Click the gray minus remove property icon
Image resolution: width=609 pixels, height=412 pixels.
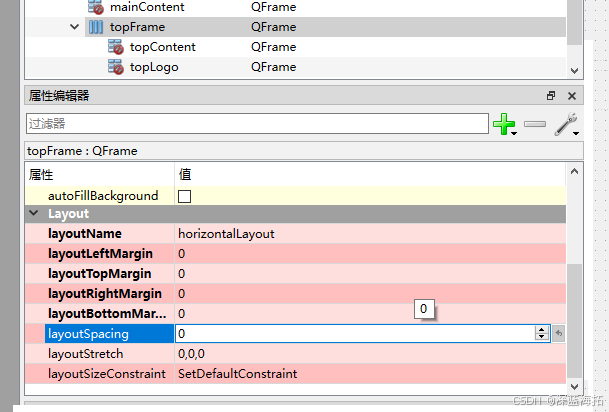535,124
